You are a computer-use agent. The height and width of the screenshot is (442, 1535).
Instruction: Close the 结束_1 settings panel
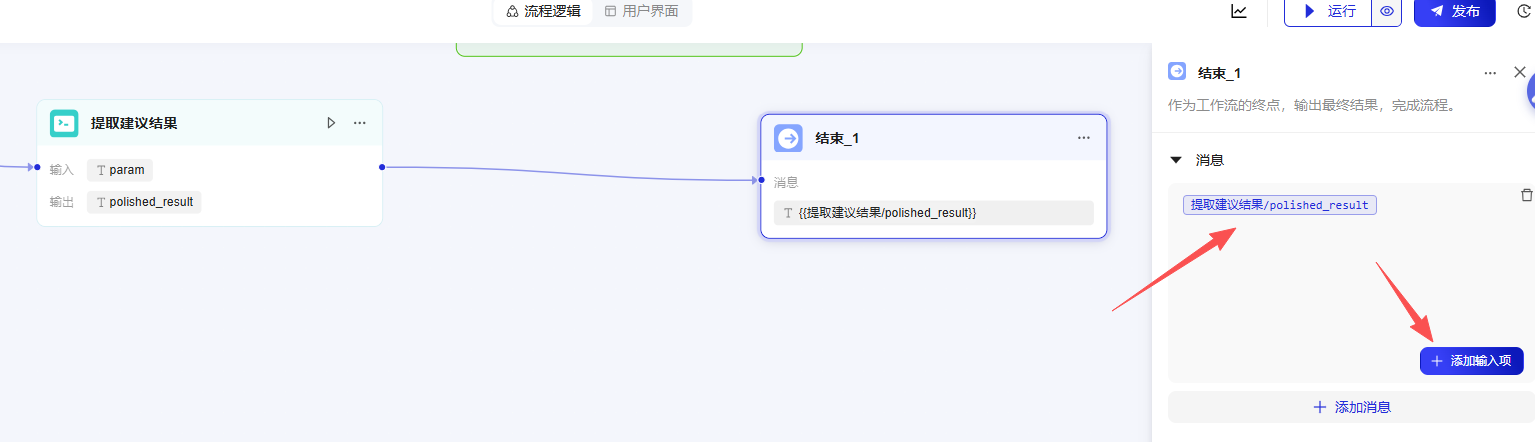(1520, 72)
